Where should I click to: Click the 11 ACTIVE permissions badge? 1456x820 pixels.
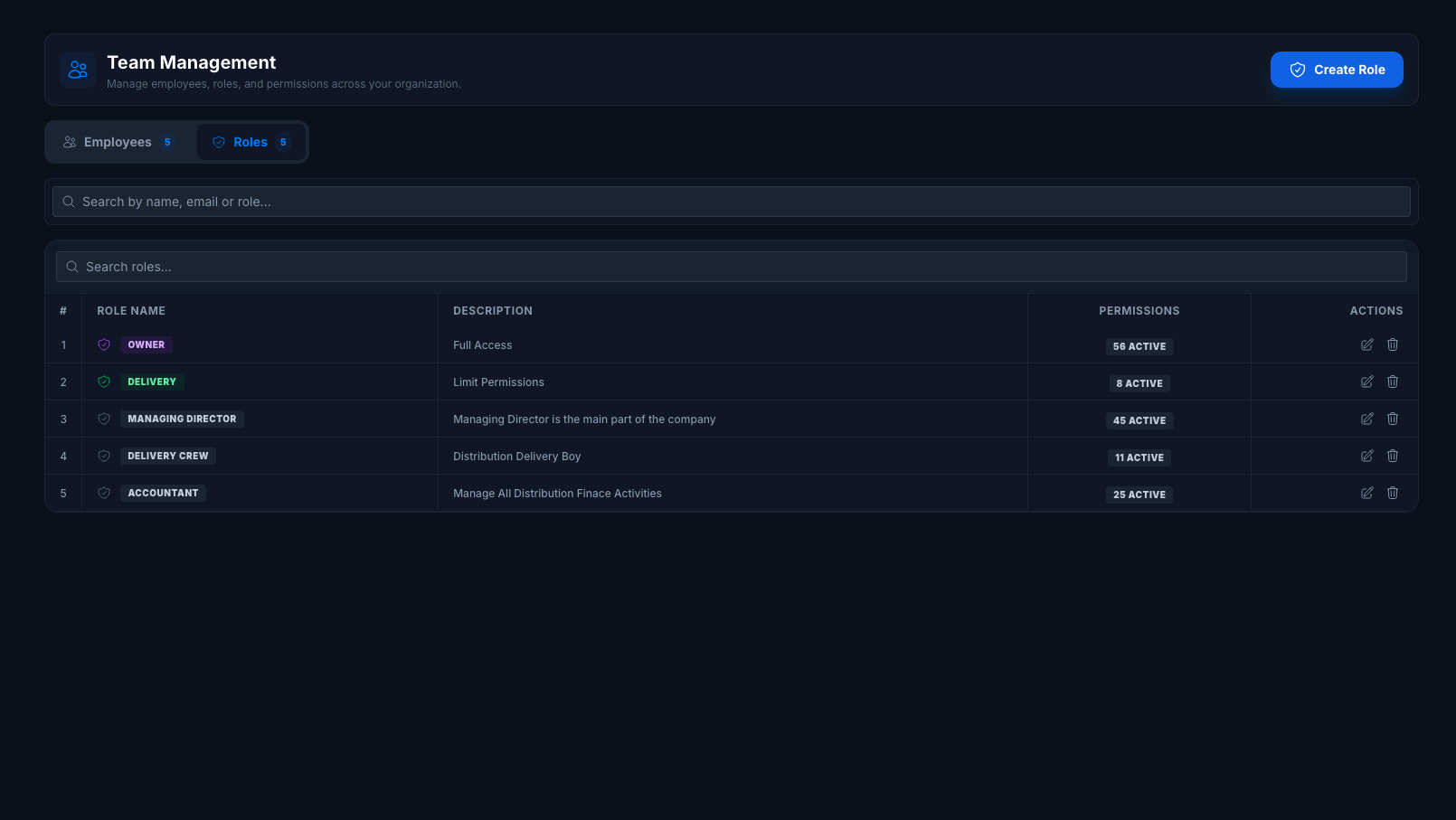[1139, 457]
